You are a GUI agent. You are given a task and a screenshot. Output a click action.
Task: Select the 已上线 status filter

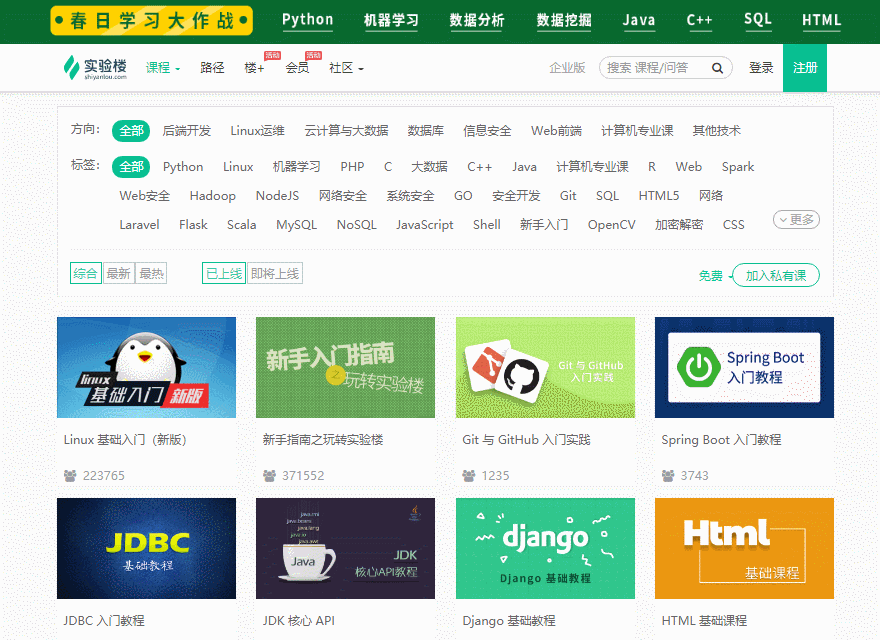[224, 273]
